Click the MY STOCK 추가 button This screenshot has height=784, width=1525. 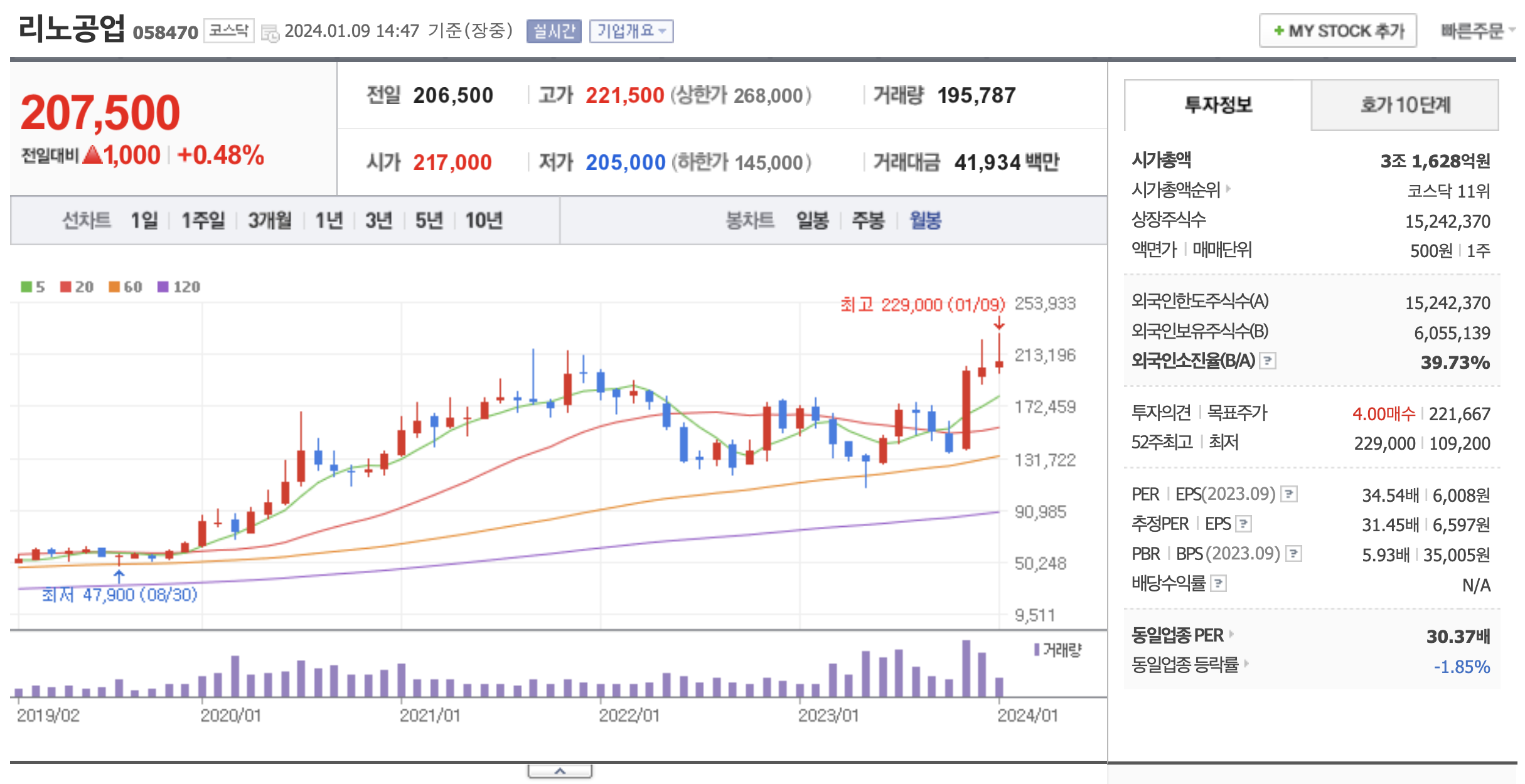tap(1337, 31)
